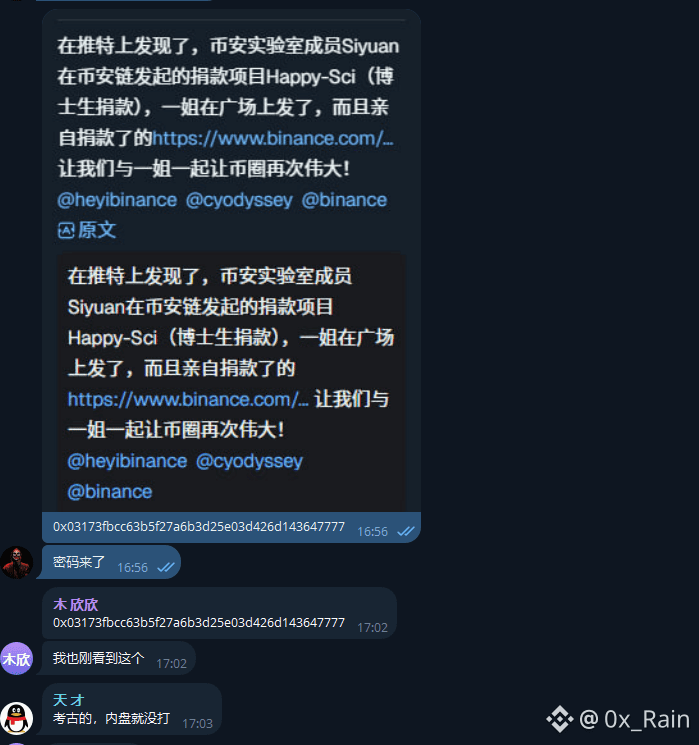Open the @cyodyssey mention in the quoted tweet
The image size is (699, 745).
coord(249,461)
